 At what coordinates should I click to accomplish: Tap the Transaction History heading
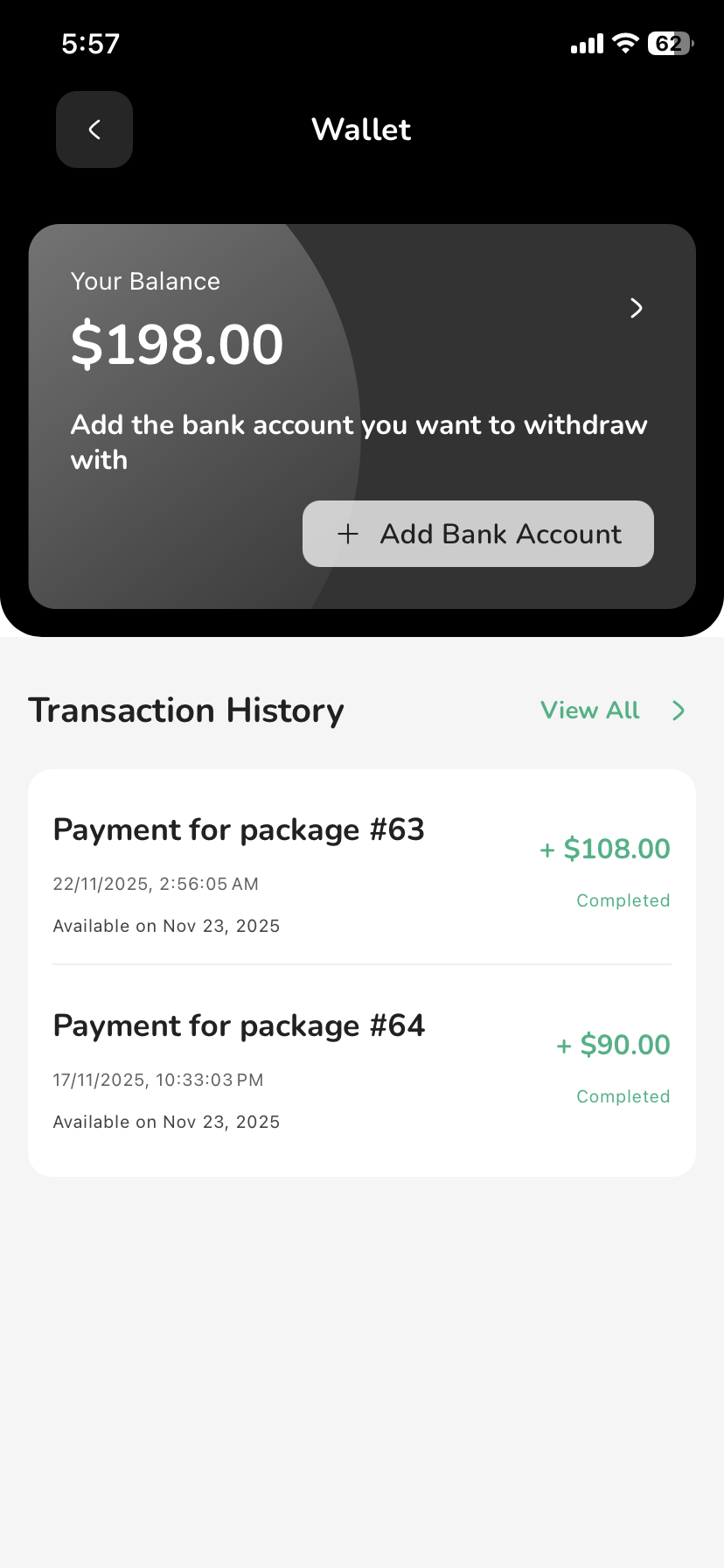point(186,710)
